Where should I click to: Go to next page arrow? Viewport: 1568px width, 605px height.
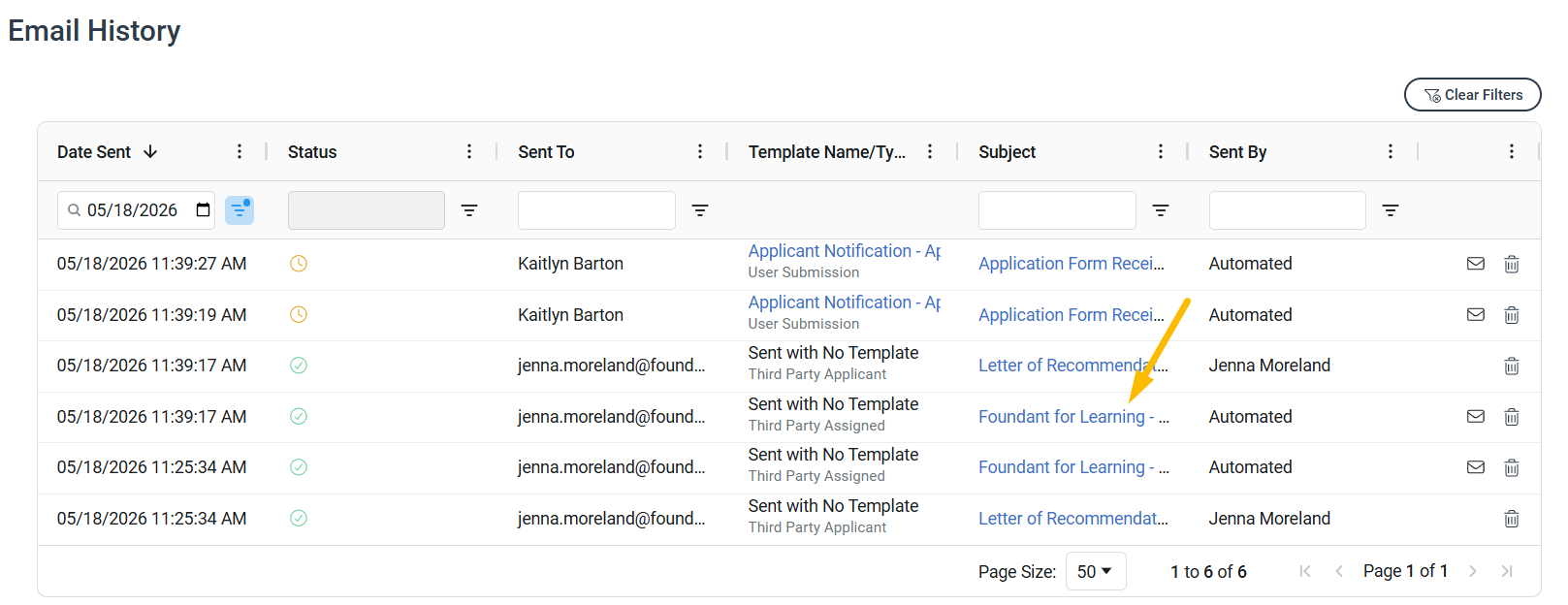click(1473, 571)
